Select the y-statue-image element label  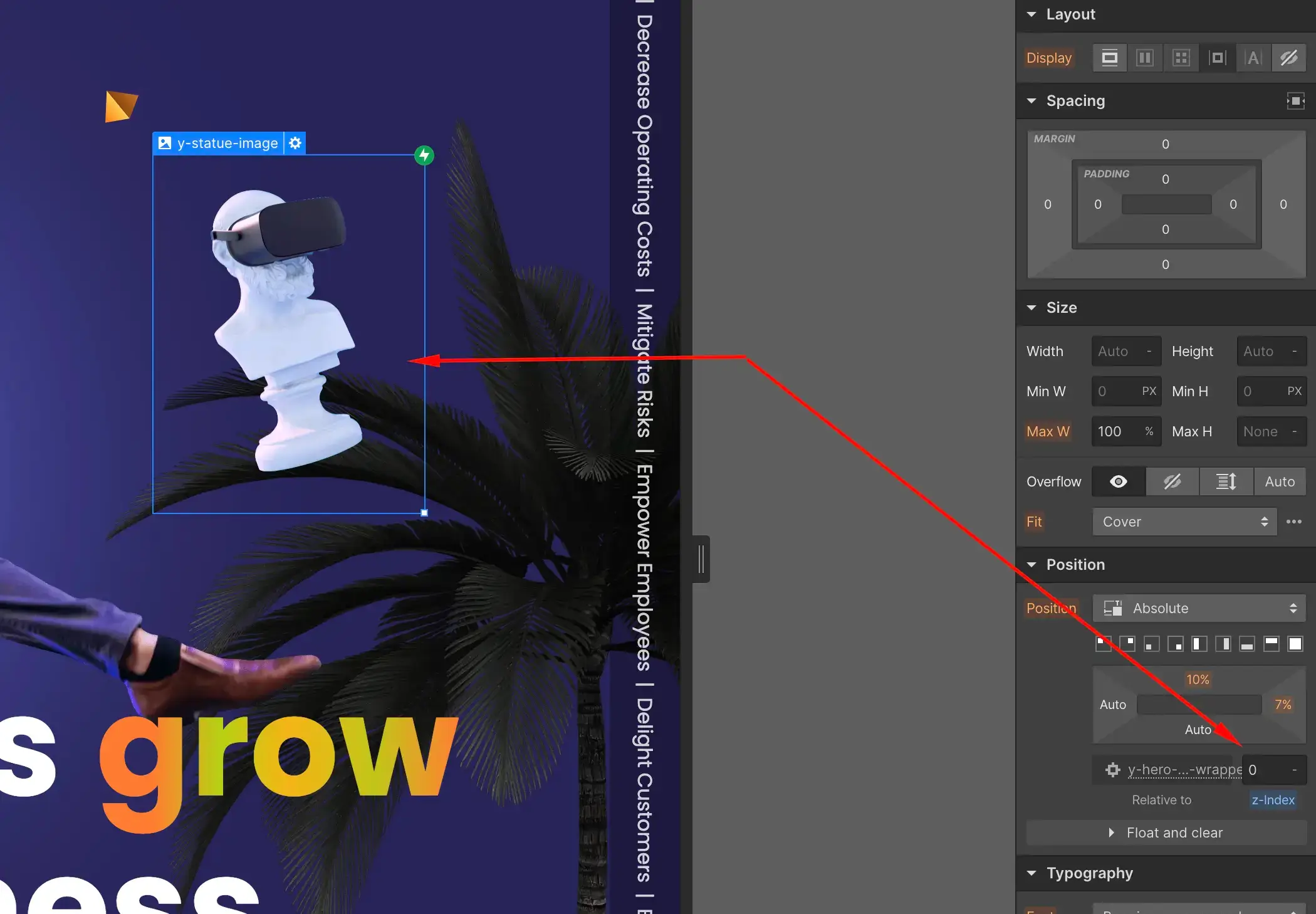click(x=219, y=143)
